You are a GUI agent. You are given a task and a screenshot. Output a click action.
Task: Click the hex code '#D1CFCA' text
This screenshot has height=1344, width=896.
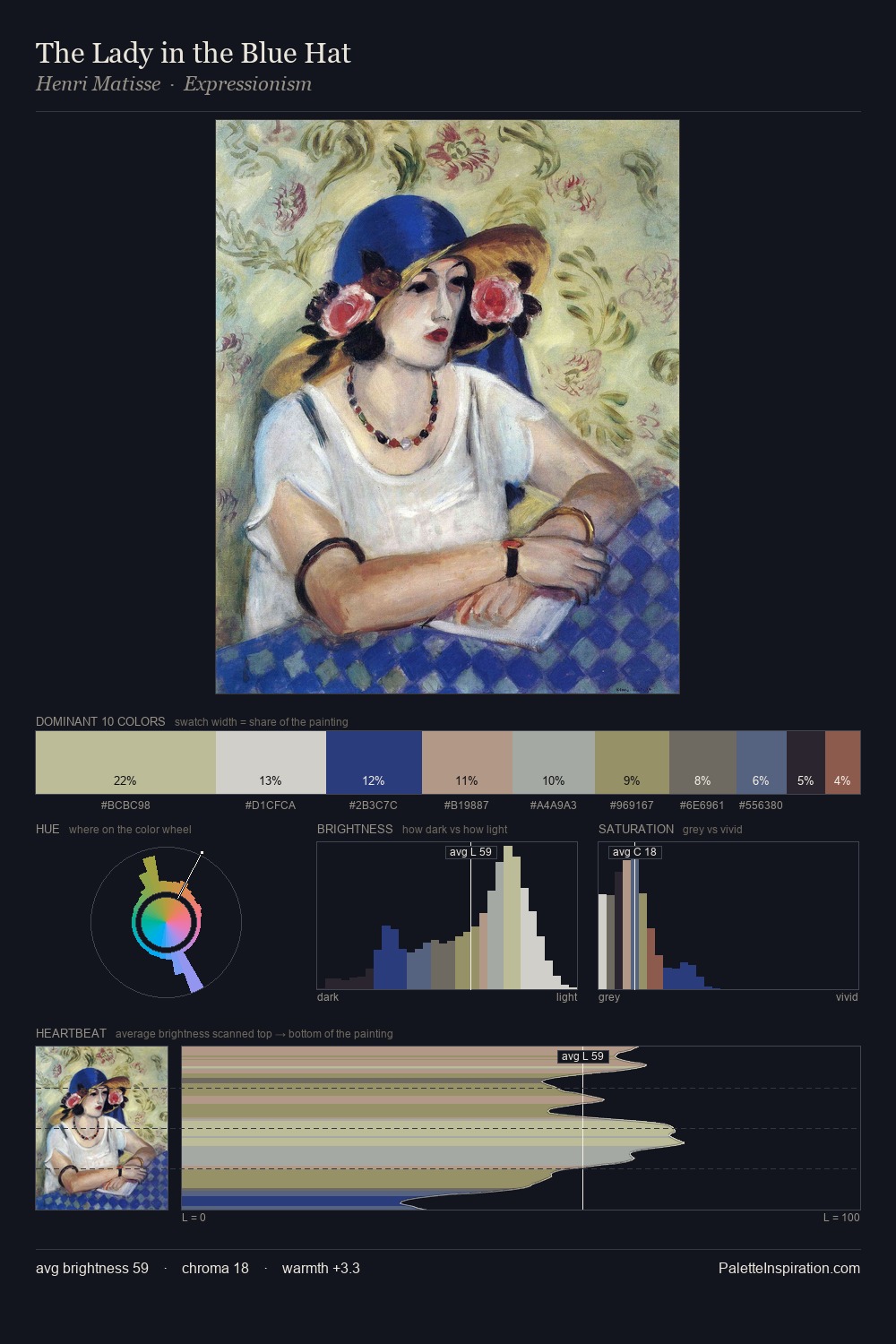coord(271,806)
